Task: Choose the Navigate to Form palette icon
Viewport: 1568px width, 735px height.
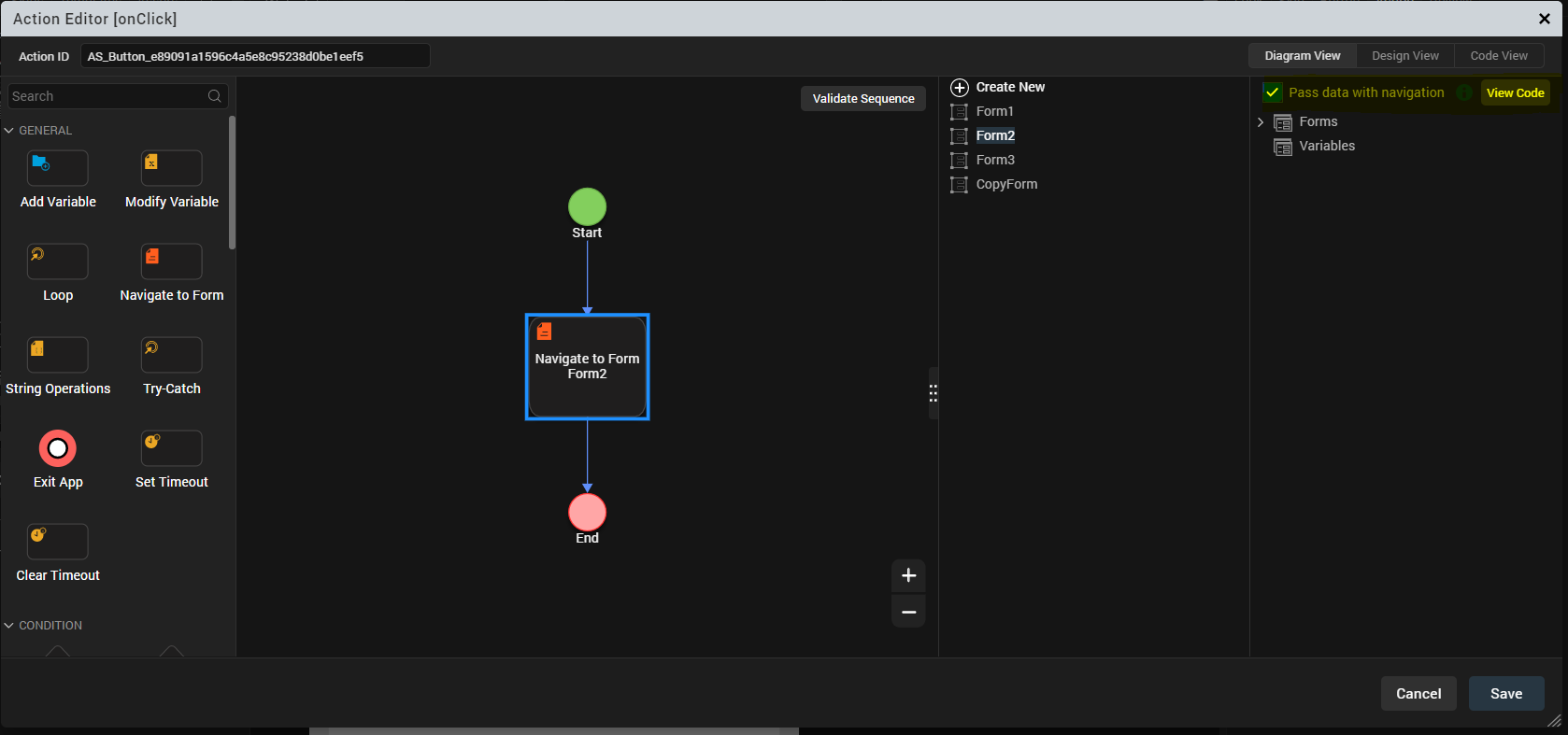Action: pos(171,261)
